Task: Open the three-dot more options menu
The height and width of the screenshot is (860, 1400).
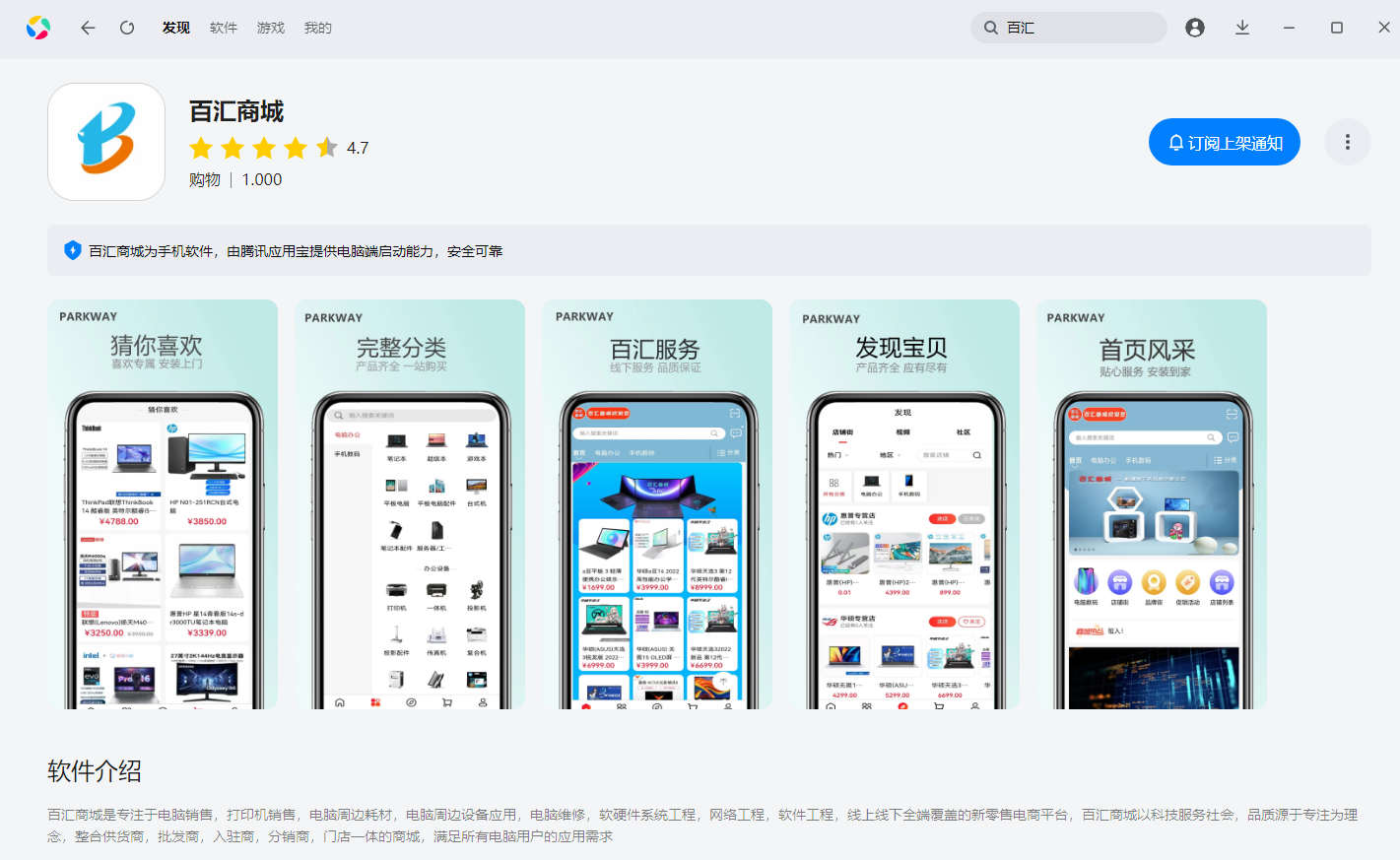Action: pyautogui.click(x=1347, y=143)
